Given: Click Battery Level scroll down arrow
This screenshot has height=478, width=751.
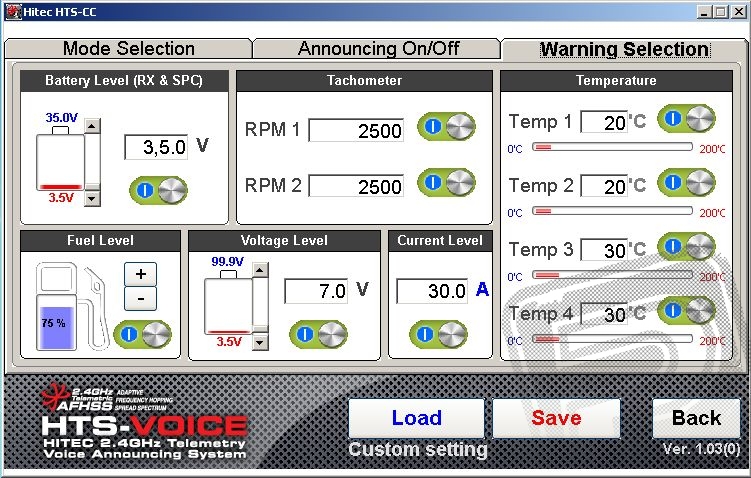Looking at the screenshot, I should point(92,198).
